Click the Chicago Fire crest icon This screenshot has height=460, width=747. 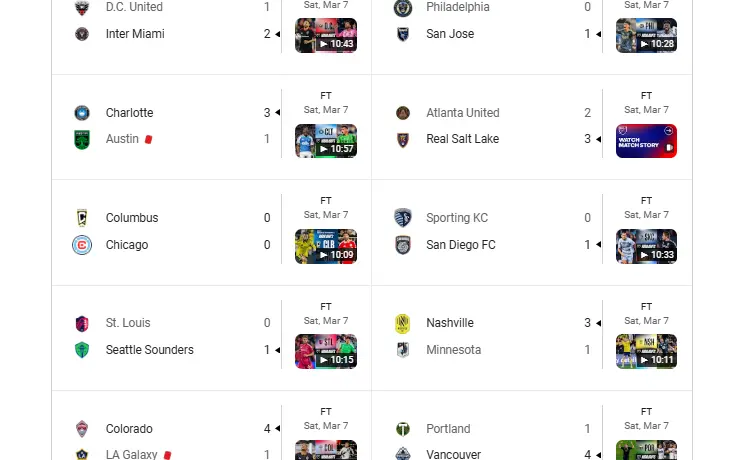(x=82, y=245)
